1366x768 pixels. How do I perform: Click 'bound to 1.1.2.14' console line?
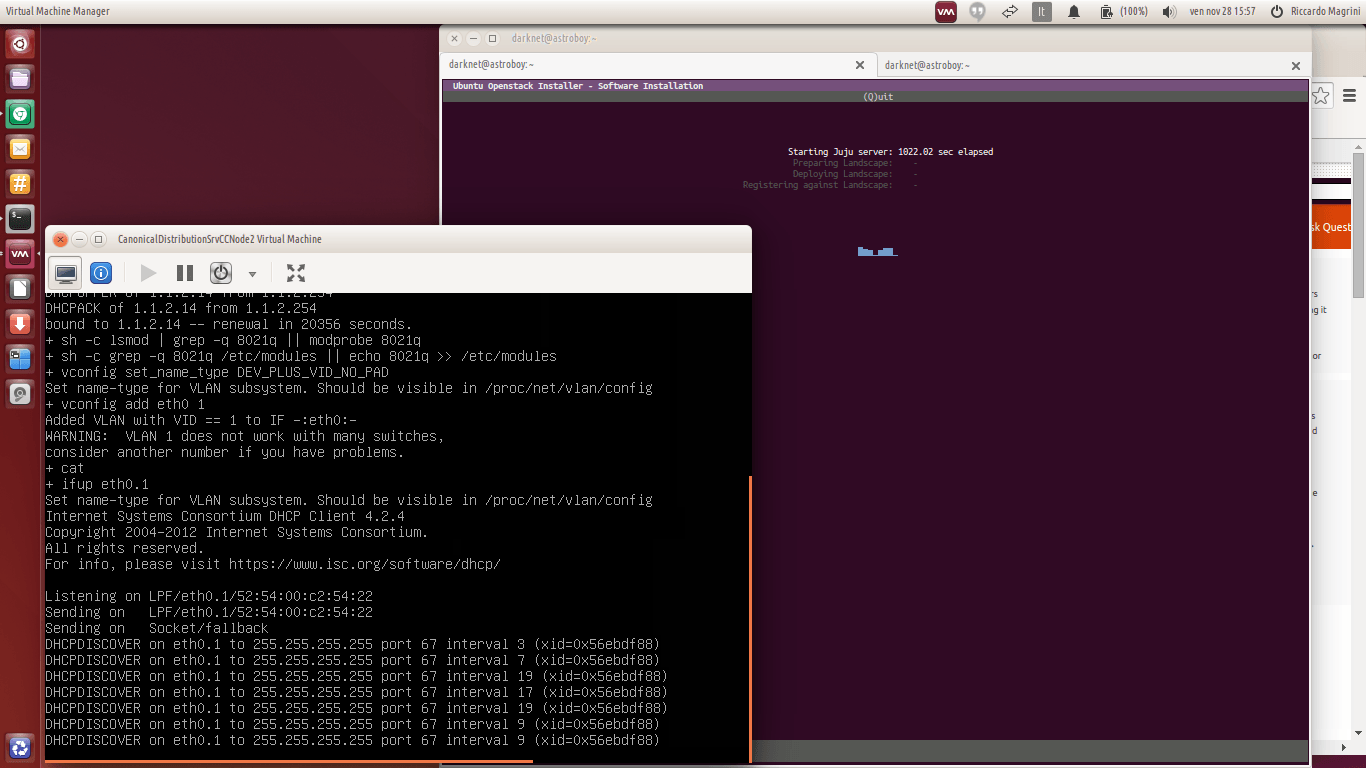point(228,324)
